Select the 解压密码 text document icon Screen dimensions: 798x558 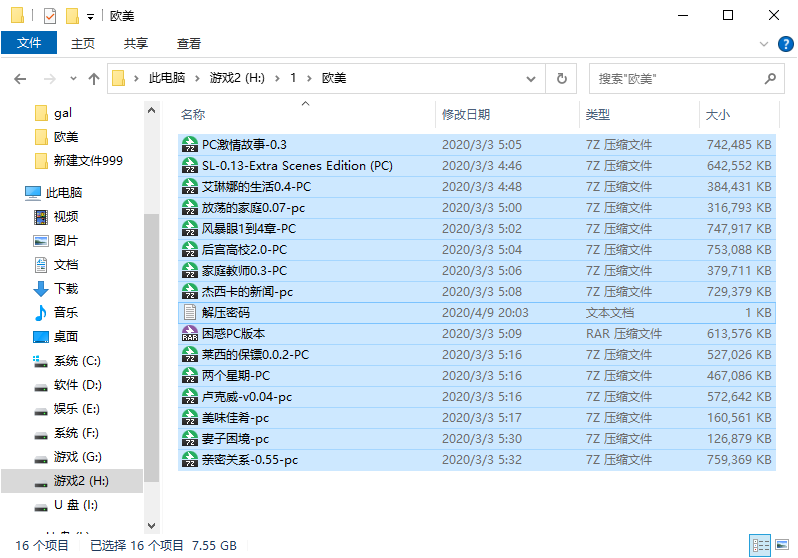coord(190,312)
